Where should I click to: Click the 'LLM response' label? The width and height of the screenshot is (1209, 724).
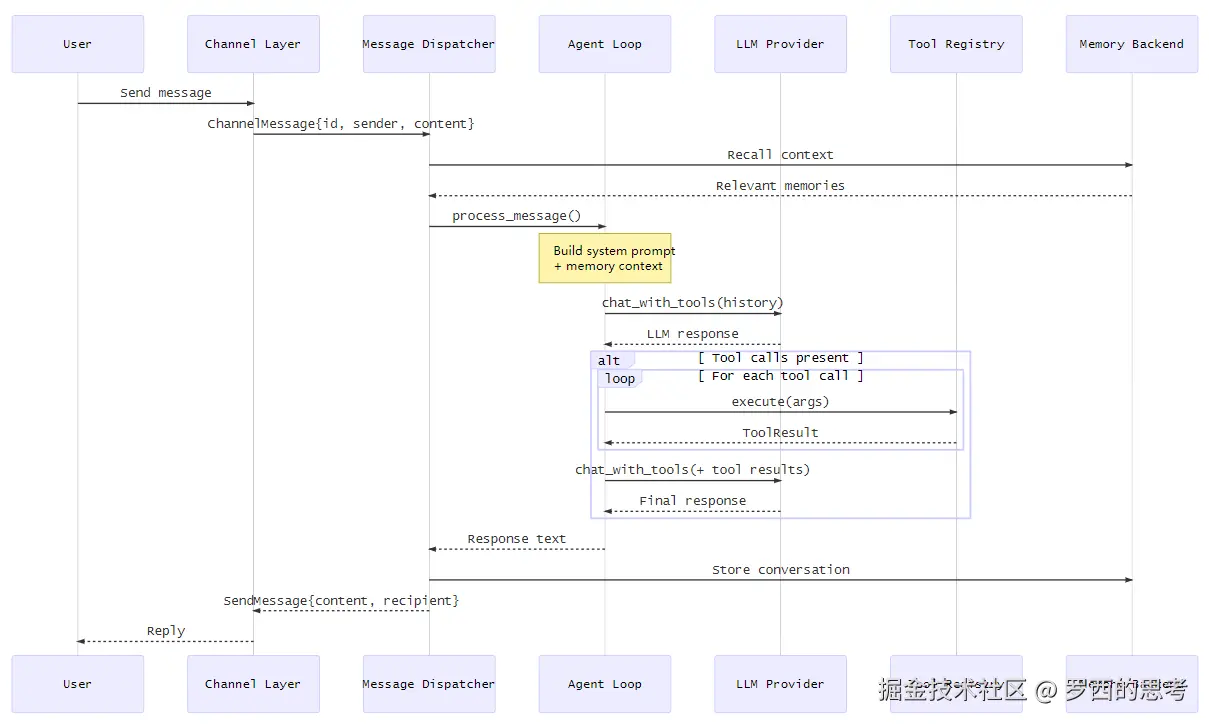tap(693, 334)
